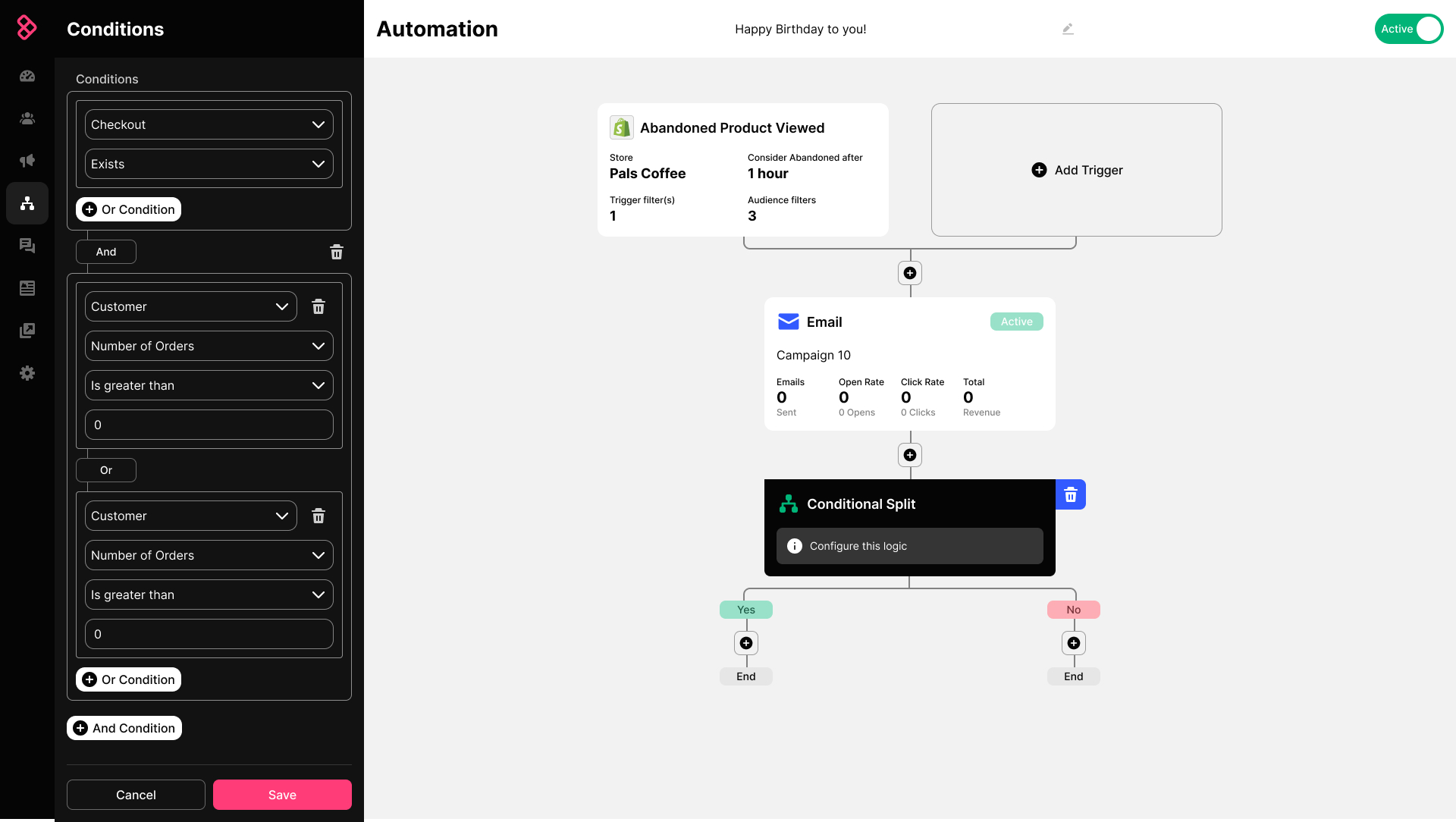Open the automation flows sidebar item
1456x822 pixels.
[27, 203]
